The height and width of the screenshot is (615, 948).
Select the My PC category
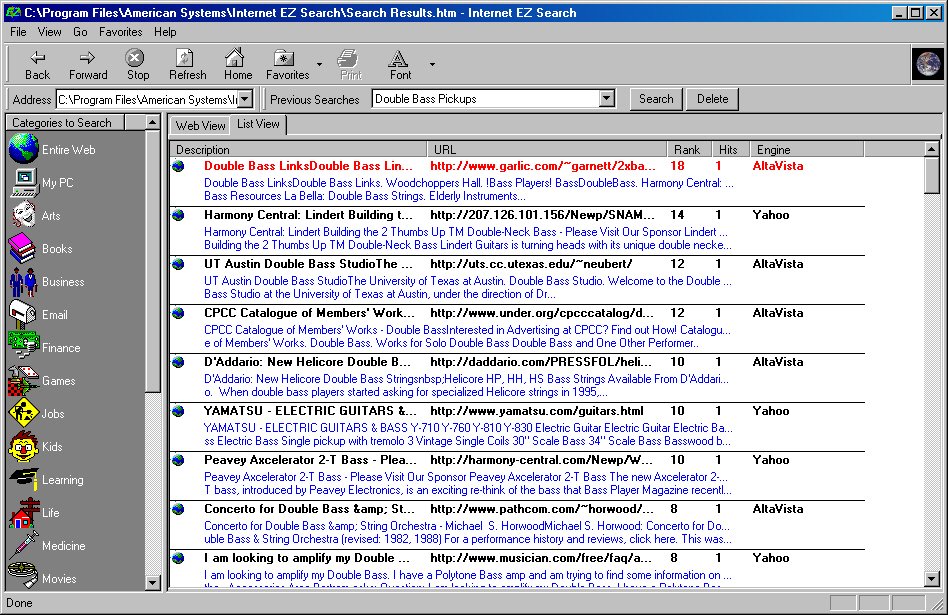pos(42,182)
